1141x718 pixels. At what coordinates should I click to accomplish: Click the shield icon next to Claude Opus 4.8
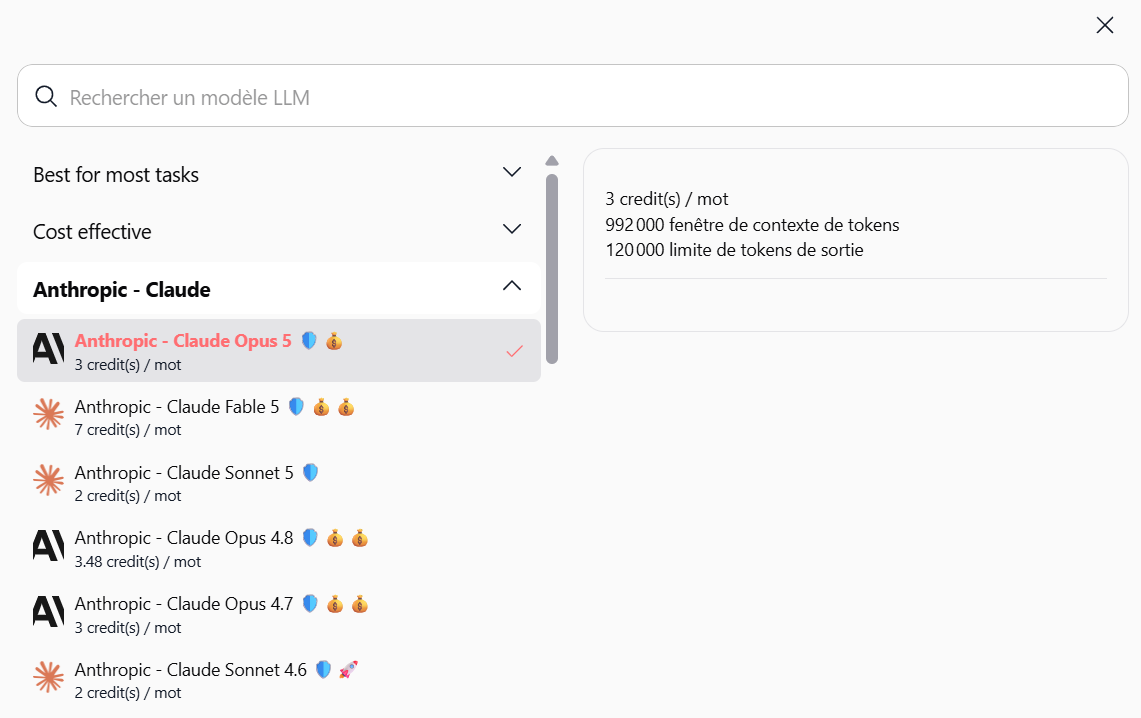(310, 538)
